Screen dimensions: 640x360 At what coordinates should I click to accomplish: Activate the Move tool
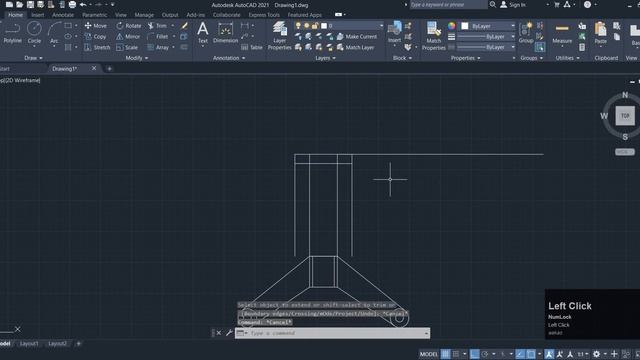96,26
